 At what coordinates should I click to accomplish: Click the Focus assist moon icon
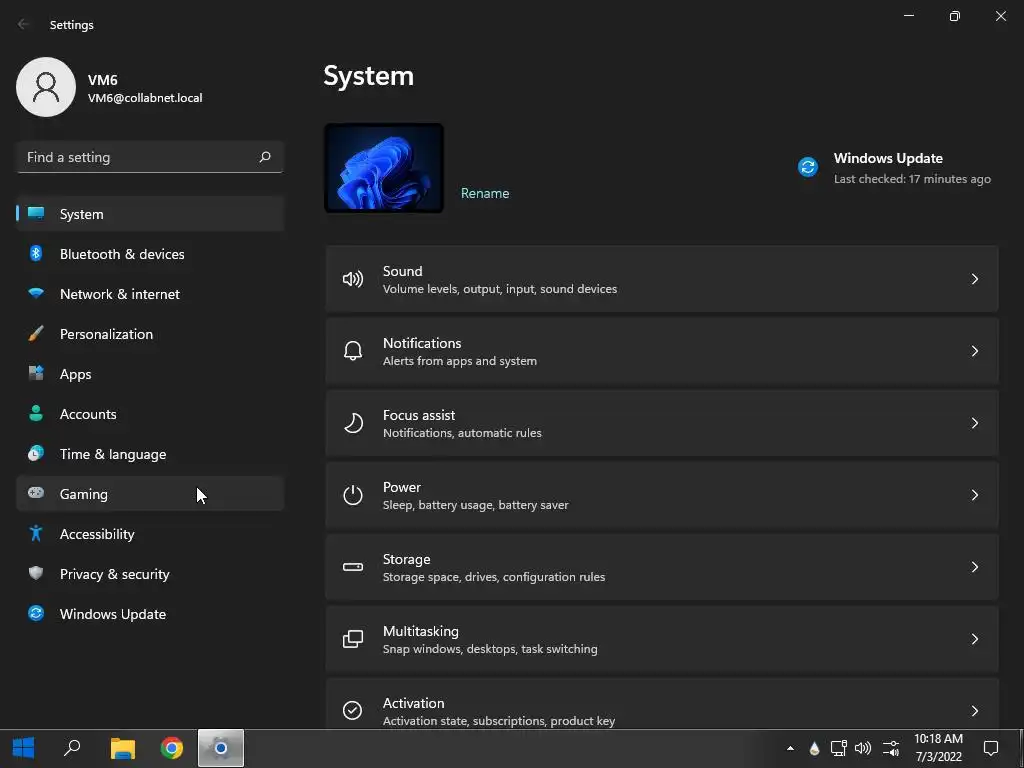[353, 423]
